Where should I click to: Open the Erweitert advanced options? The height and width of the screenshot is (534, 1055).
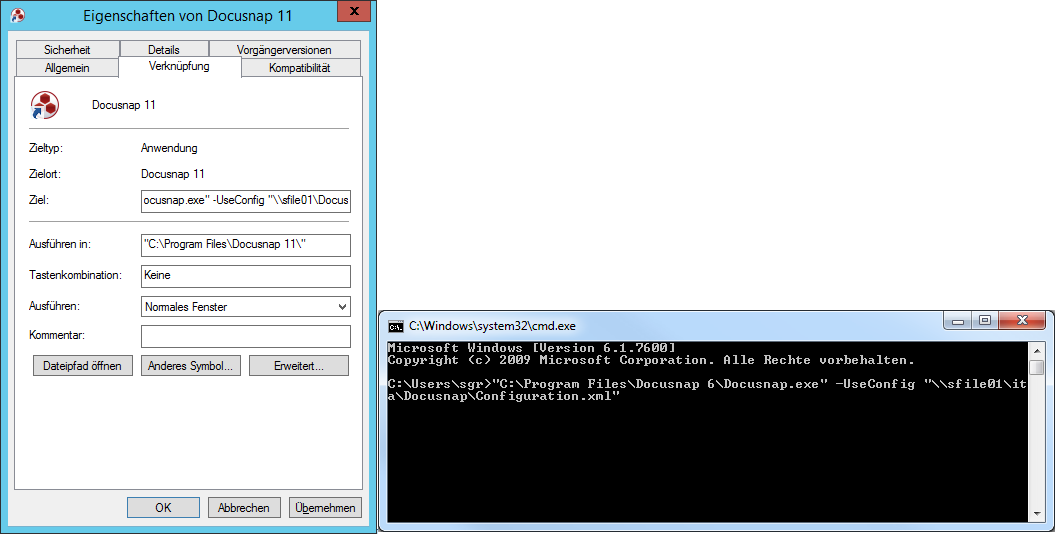[299, 366]
